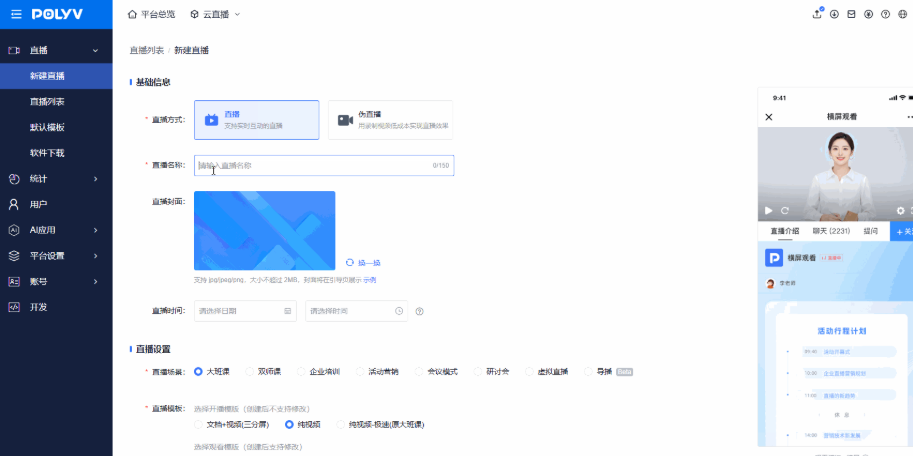
Task: Expand the 平台设置 sidebar menu
Action: pyautogui.click(x=55, y=255)
